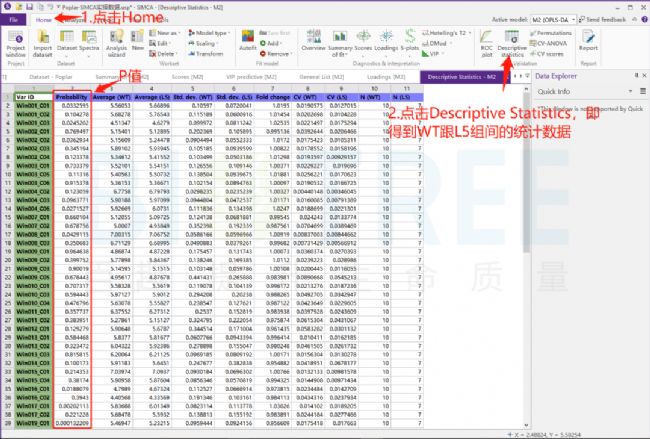Image resolution: width=650 pixels, height=439 pixels.
Task: Switch to the Dataset - Poplar tab
Action: (x=51, y=77)
